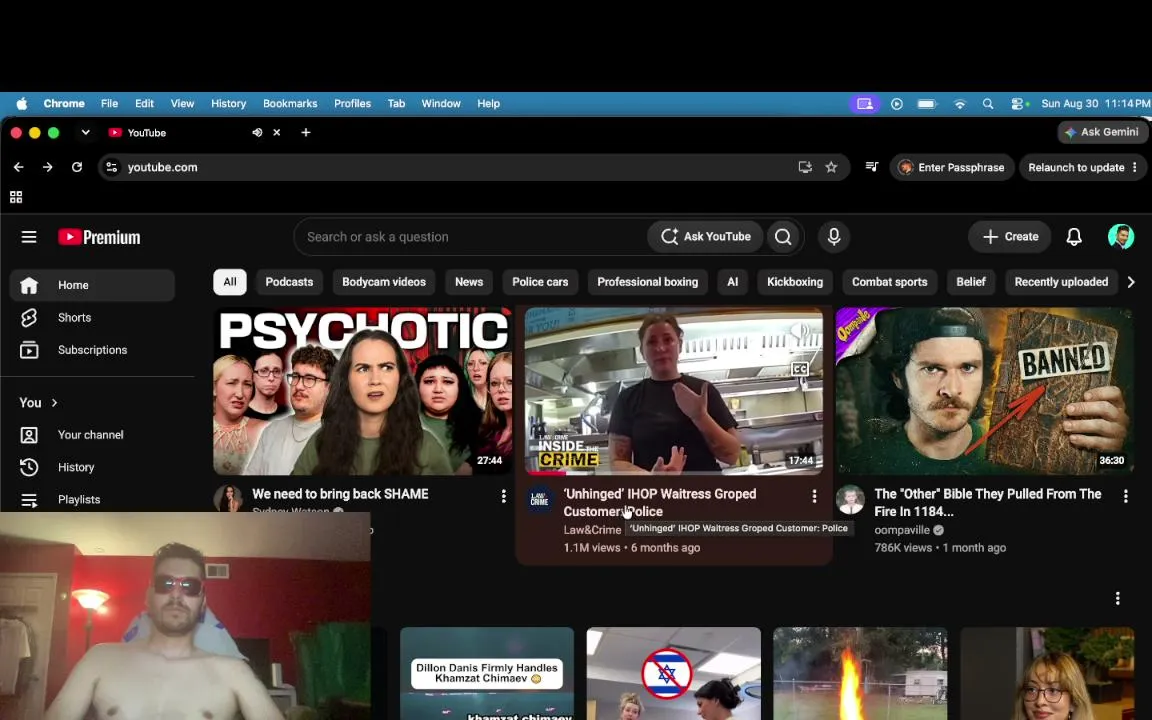Go forward with the browser forward arrow
The image size is (1152, 720).
pyautogui.click(x=48, y=168)
